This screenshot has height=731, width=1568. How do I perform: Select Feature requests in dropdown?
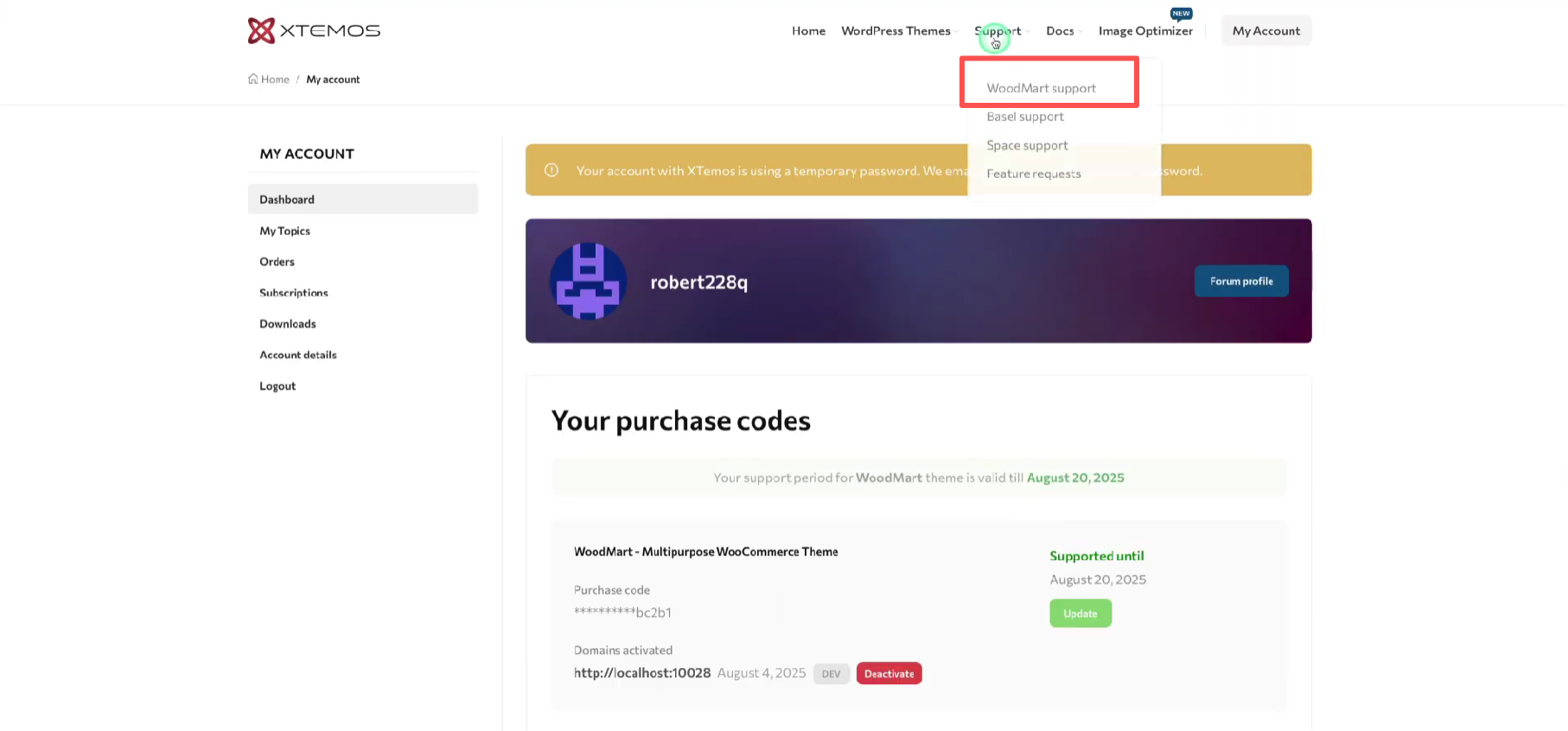(x=1033, y=174)
